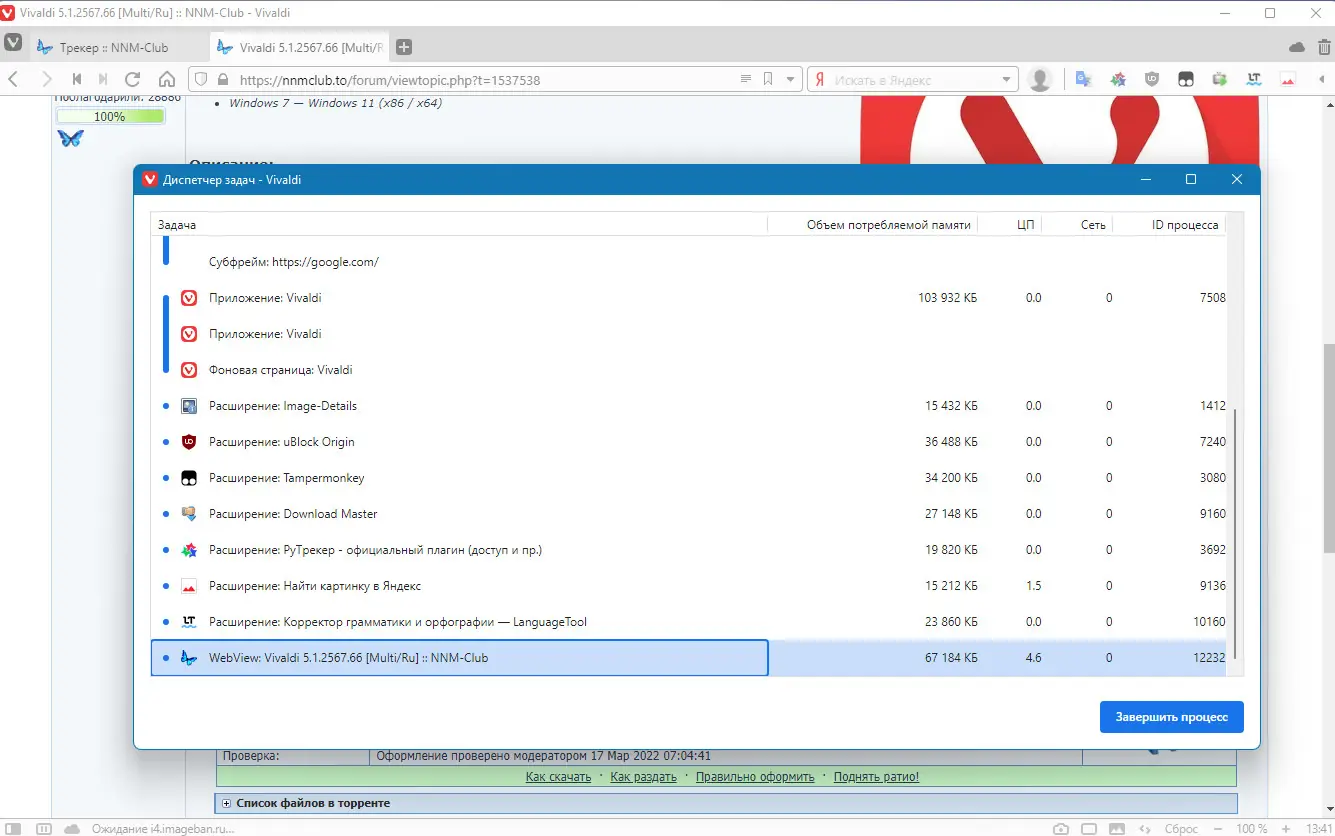Open the address bar history dropdown
1335x836 pixels.
[x=790, y=80]
